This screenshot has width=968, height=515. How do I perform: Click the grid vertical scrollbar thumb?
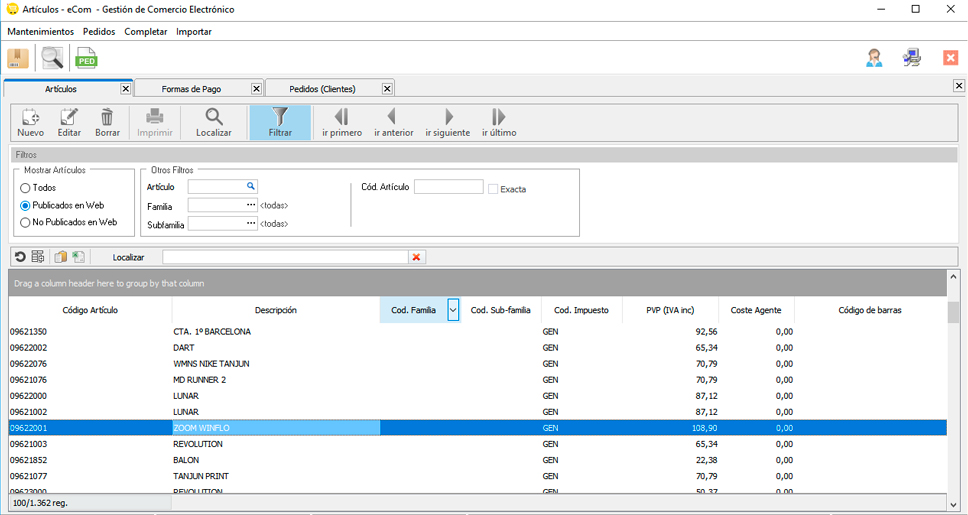(953, 312)
